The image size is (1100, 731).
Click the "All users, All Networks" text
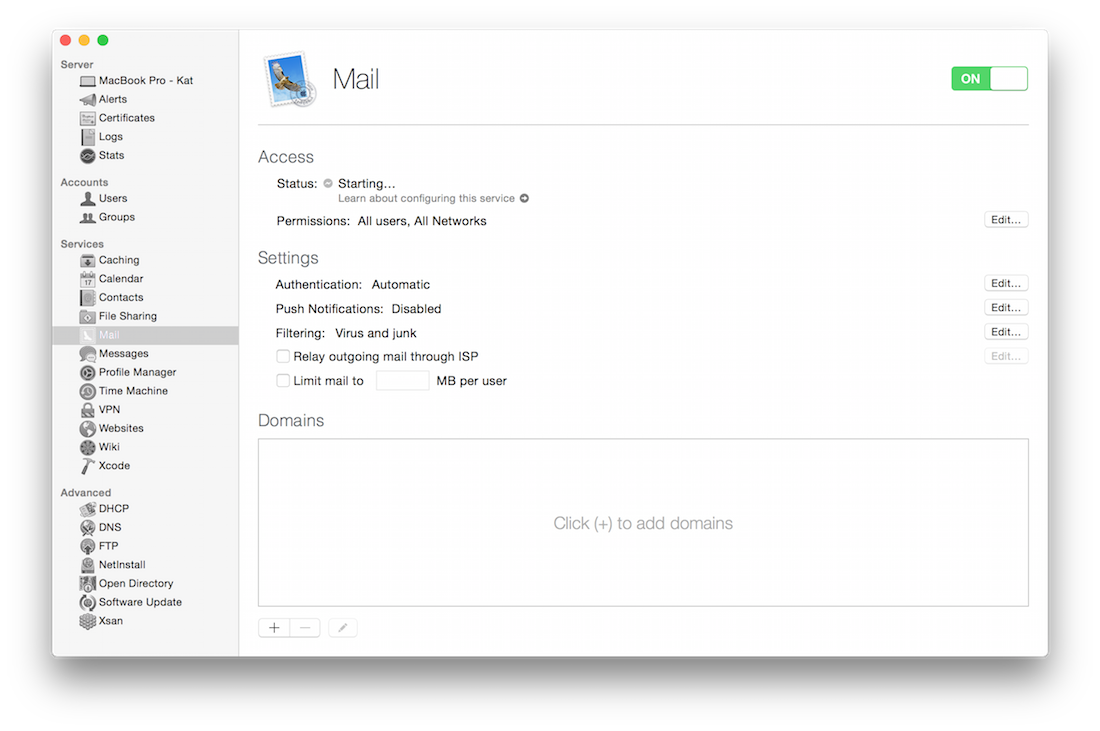tap(422, 221)
